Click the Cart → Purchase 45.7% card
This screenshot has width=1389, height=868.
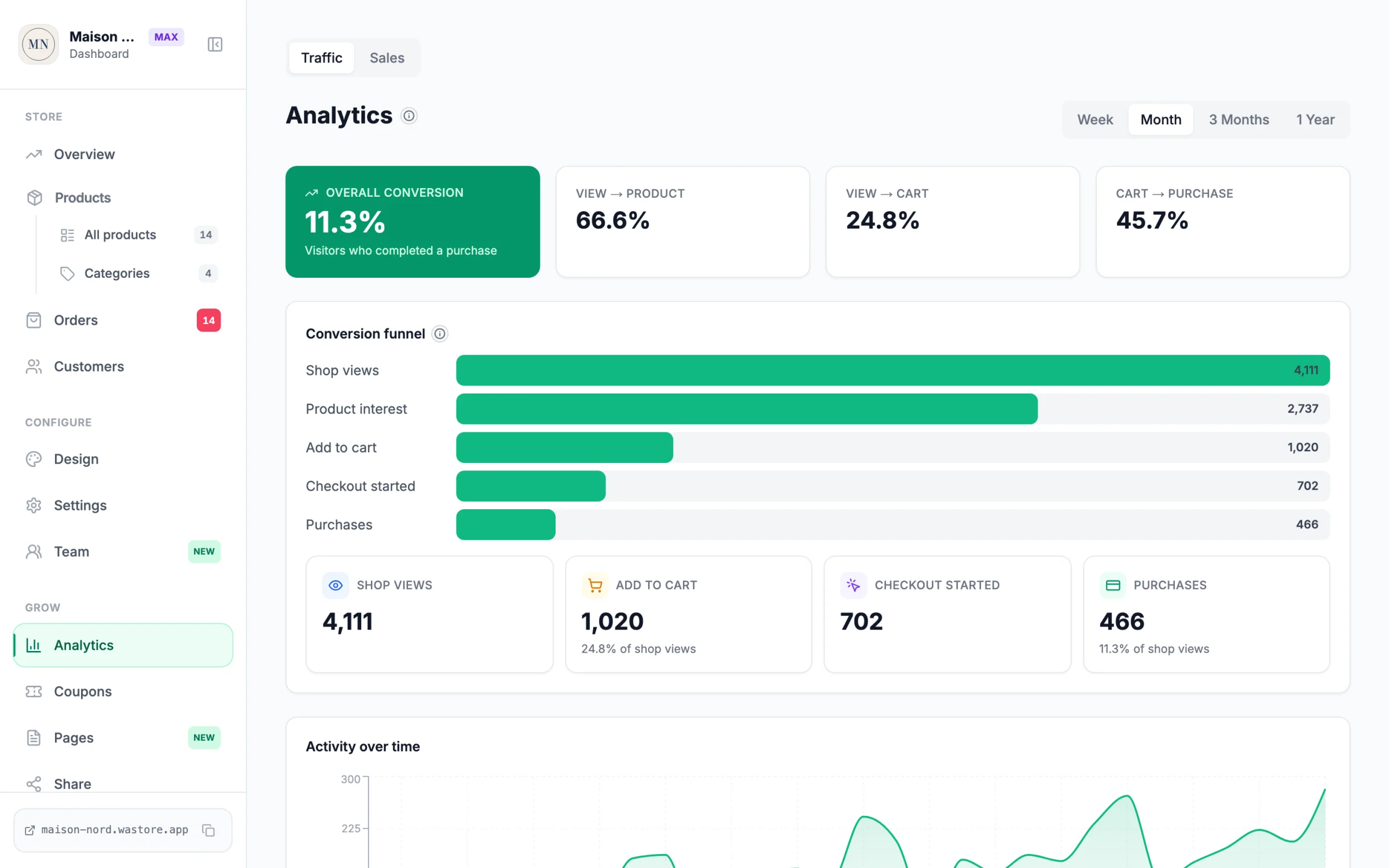1223,222
